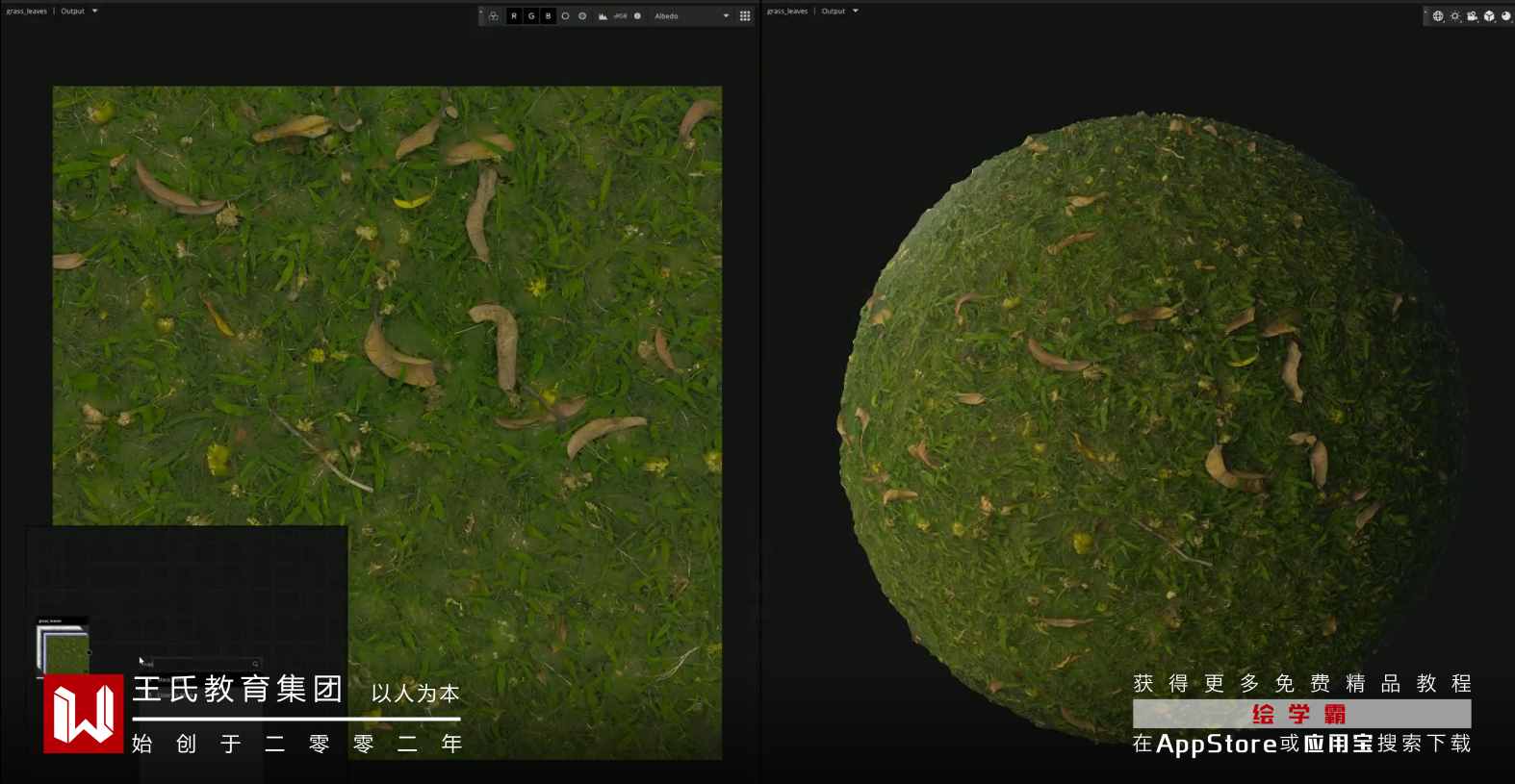Open the sphere material shader icon
Image resolution: width=1515 pixels, height=784 pixels.
pos(1506,16)
